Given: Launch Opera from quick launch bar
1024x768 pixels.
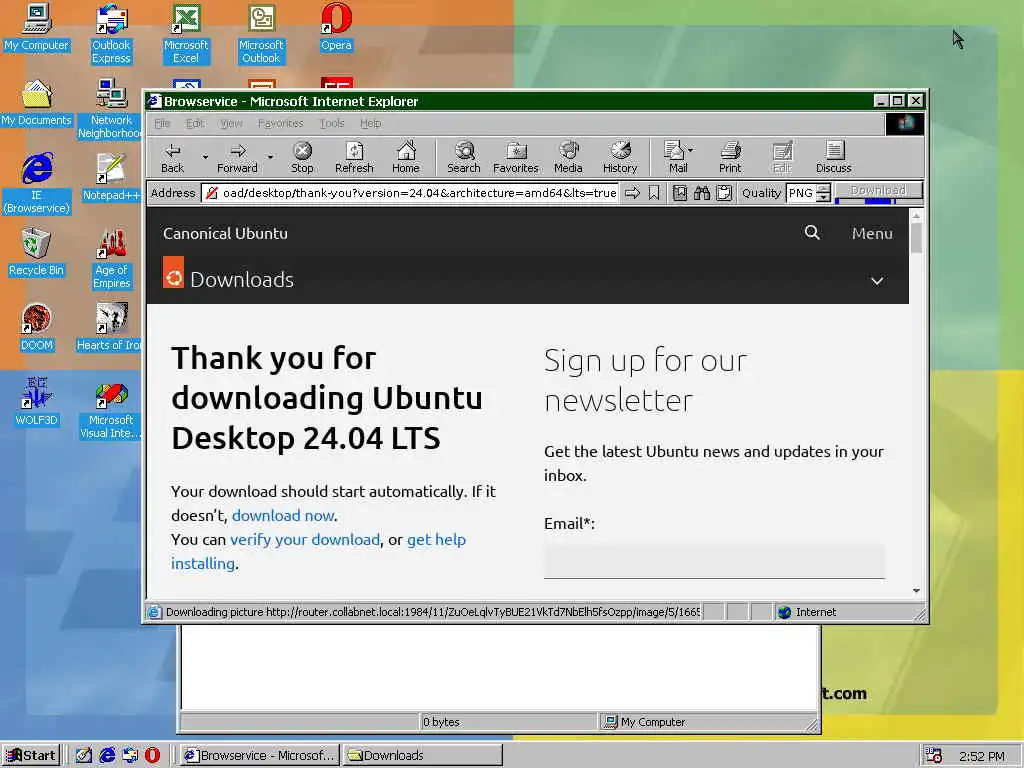Looking at the screenshot, I should 152,755.
